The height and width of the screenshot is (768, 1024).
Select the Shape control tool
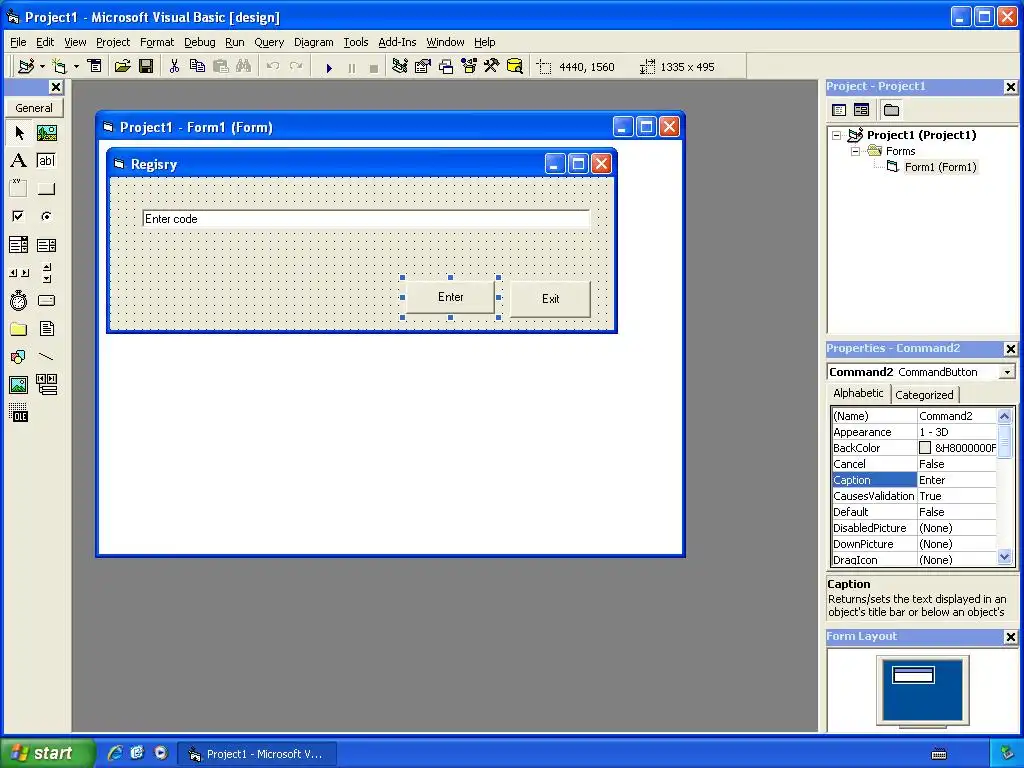point(19,357)
